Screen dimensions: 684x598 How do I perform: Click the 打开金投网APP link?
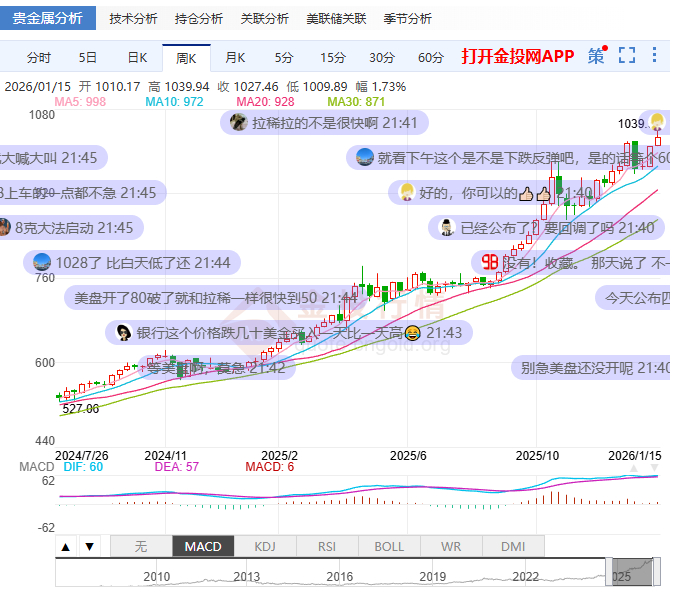coord(518,56)
